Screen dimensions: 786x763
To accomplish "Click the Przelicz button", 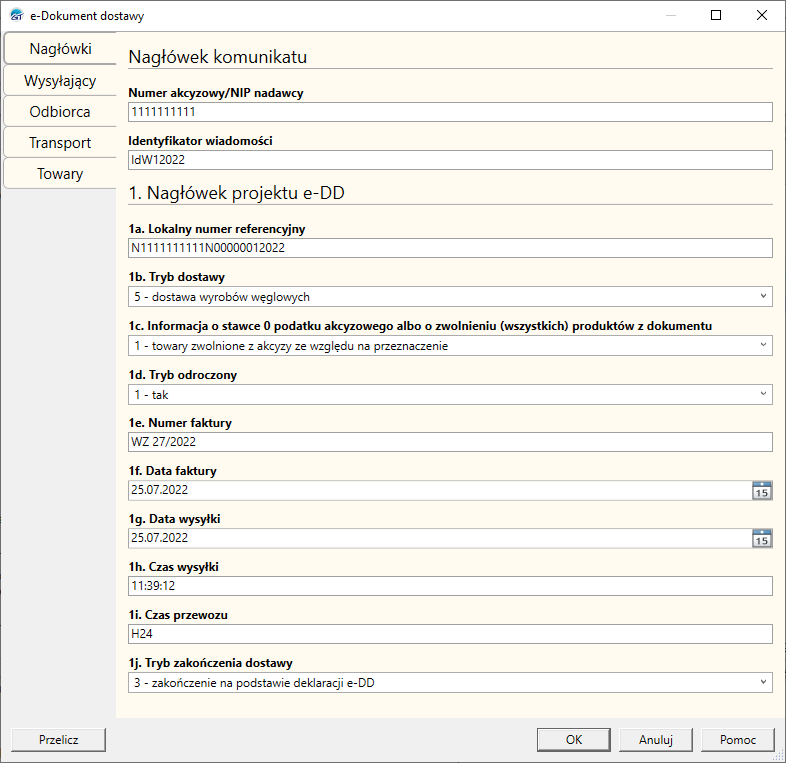I will click(59, 740).
